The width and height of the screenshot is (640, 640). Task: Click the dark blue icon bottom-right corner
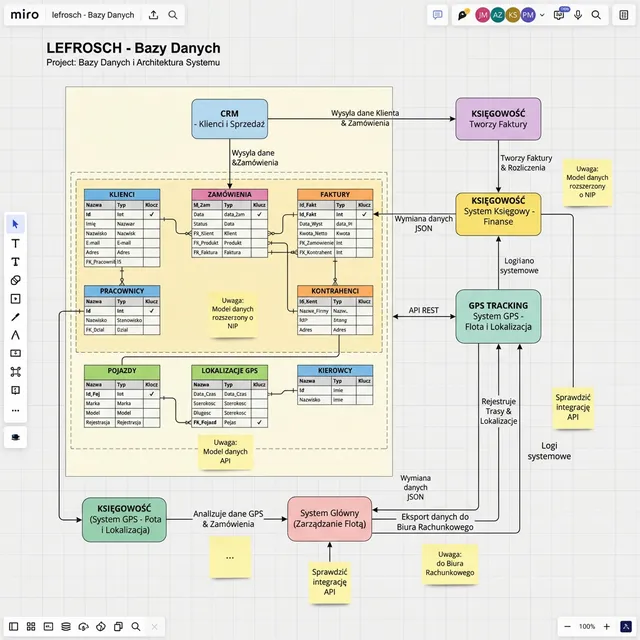626,626
